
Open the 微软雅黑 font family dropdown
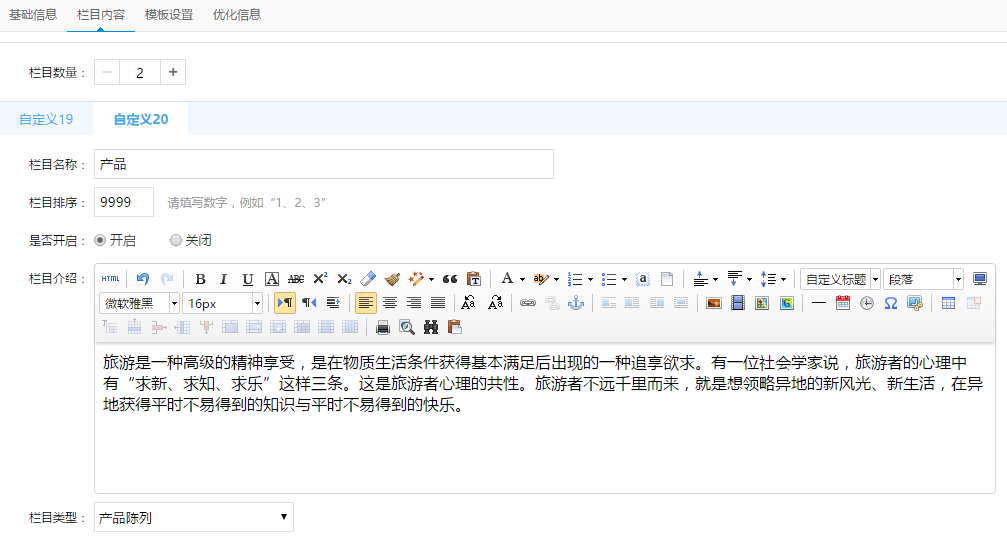pyautogui.click(x=139, y=303)
